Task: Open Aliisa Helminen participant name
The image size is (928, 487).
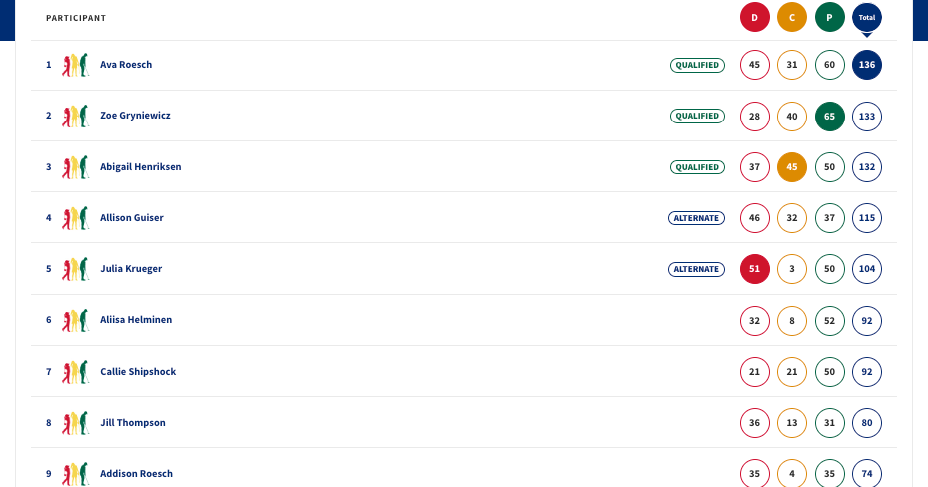Action: pyautogui.click(x=136, y=320)
